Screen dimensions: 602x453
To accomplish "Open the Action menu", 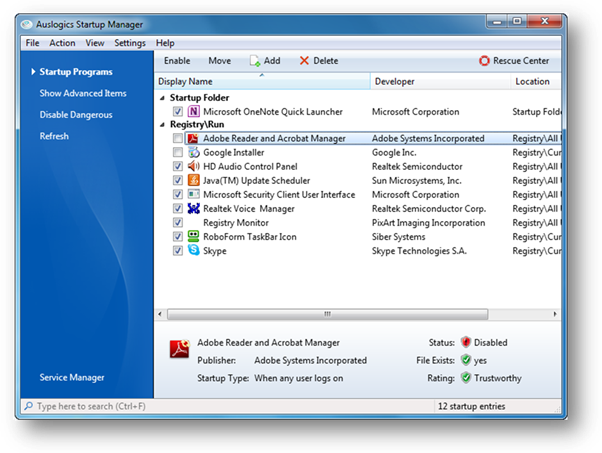I will click(x=62, y=43).
